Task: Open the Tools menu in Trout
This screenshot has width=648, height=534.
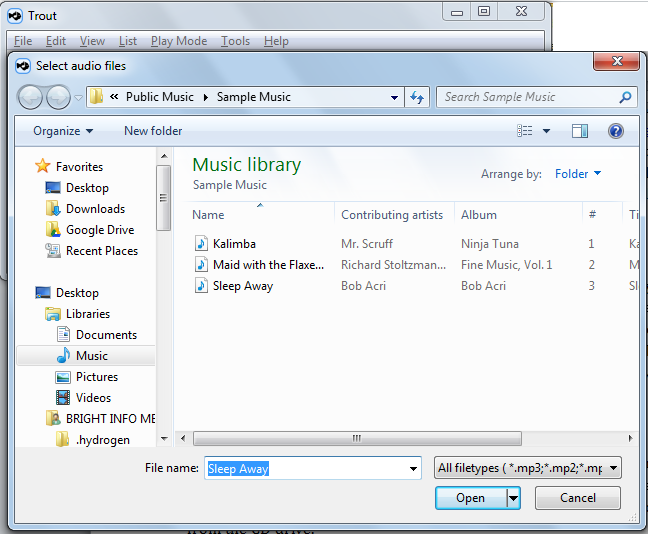Action: point(235,41)
